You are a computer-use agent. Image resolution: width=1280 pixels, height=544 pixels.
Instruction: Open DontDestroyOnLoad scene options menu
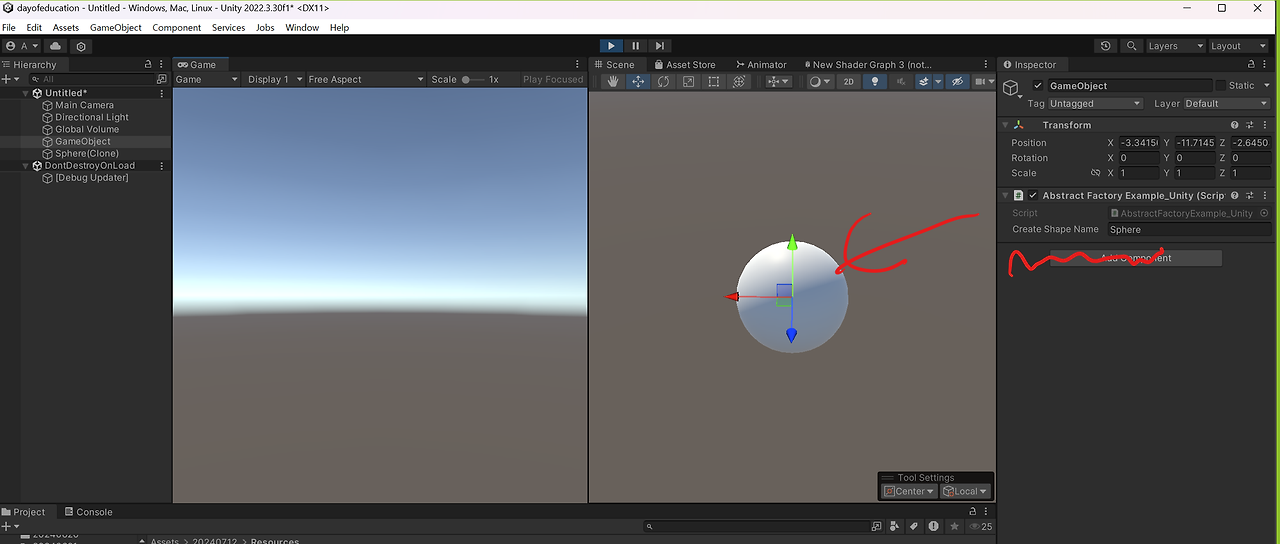coord(162,166)
